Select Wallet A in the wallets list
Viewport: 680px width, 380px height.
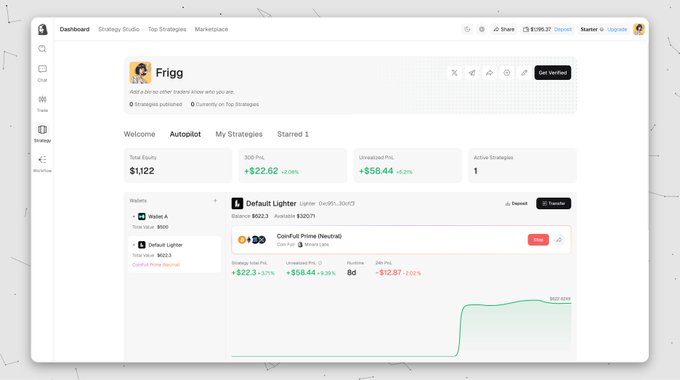[x=174, y=221]
